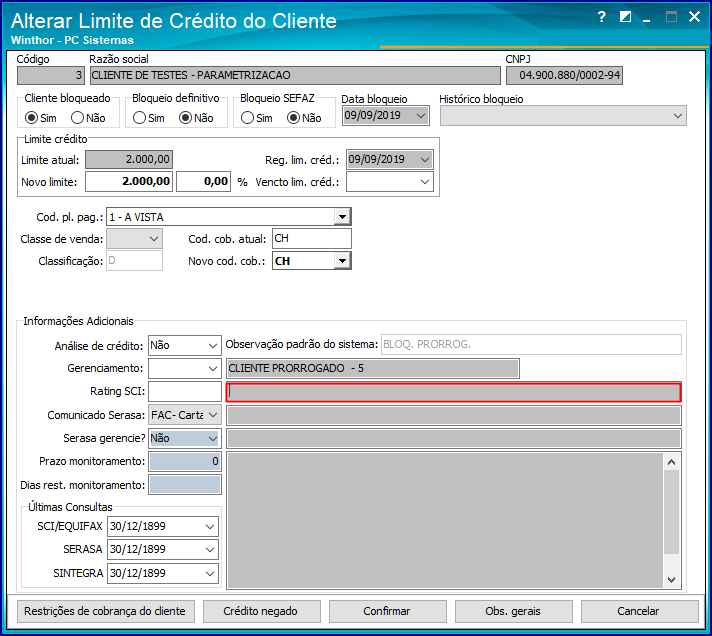This screenshot has height=636, width=712.
Task: Click the Observação padrão do sistema field
Action: (531, 345)
